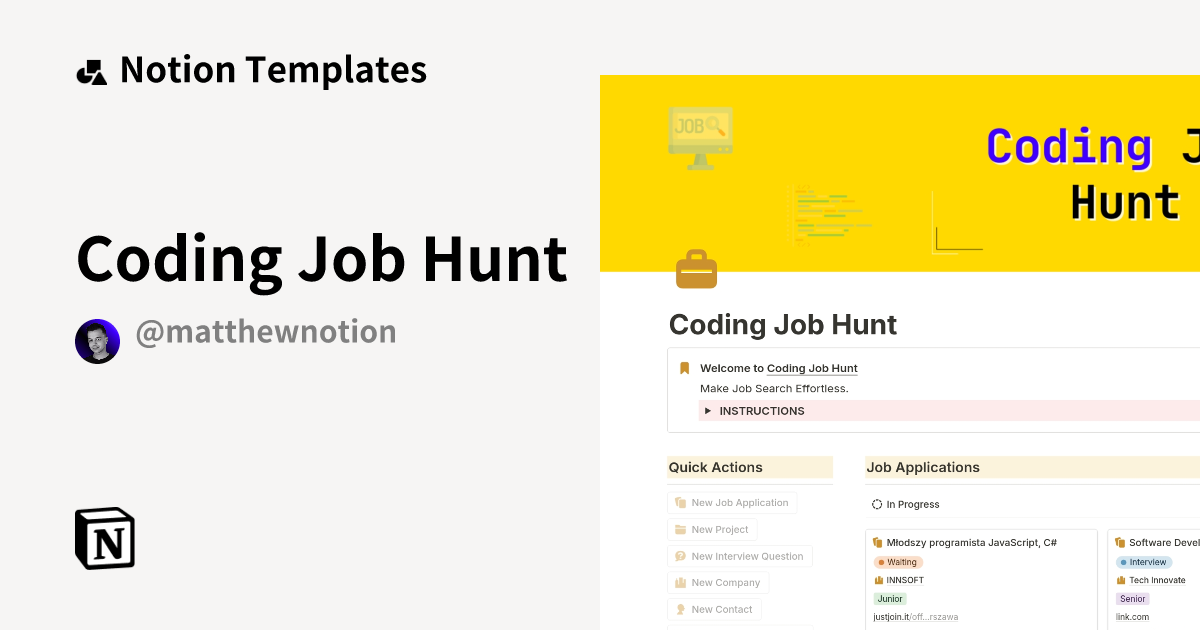Click the bookmark icon in the welcome callout
The image size is (1200, 630).
tap(684, 367)
